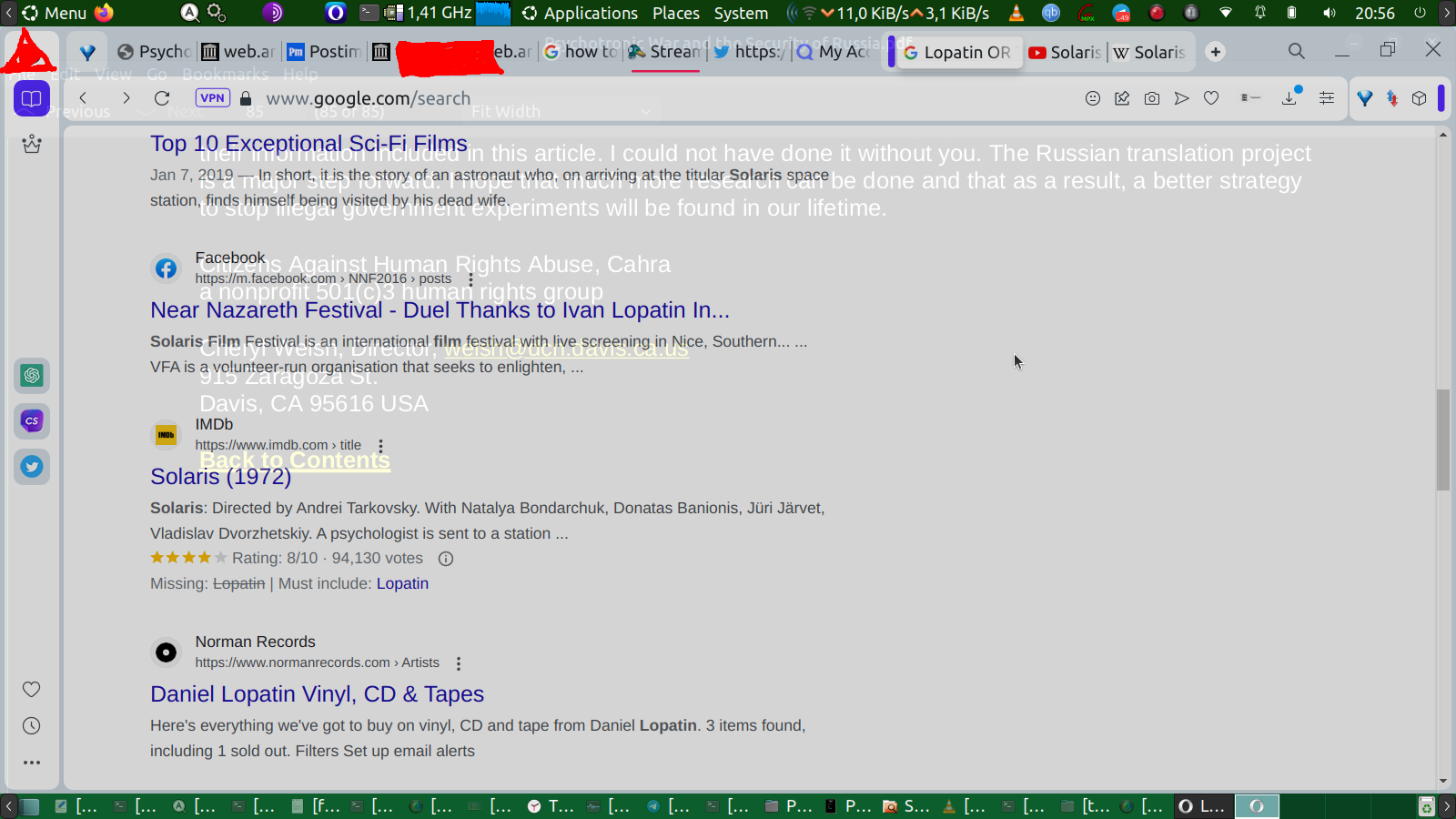Viewport: 1456px width, 819px height.
Task: Launch Firefox from the top panel
Action: pyautogui.click(x=104, y=13)
